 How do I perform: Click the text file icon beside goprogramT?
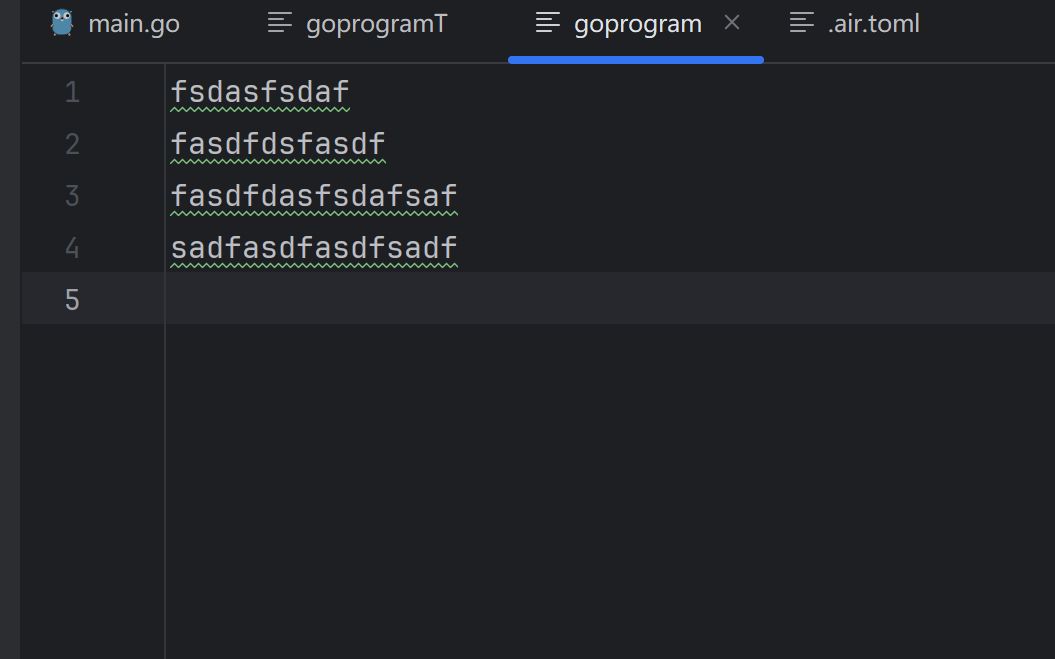pyautogui.click(x=280, y=23)
